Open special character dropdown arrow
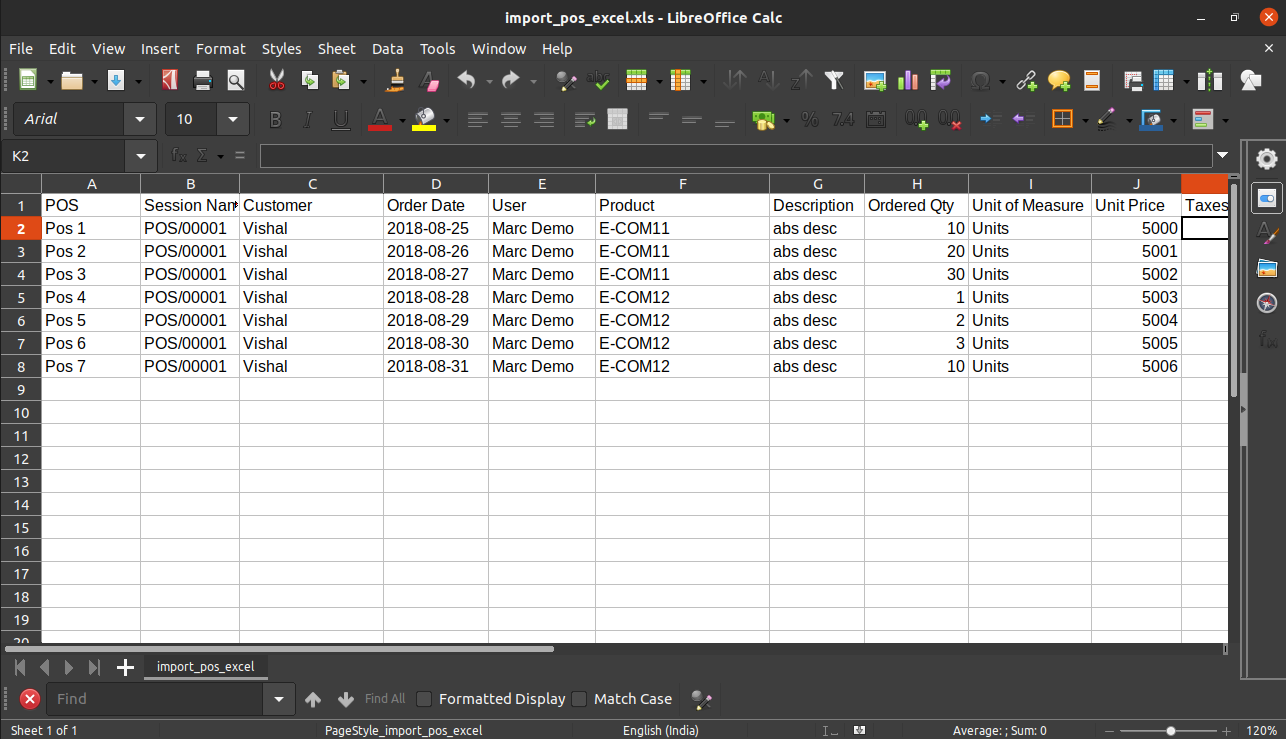Screen dimensions: 1286x739 click(x=1002, y=81)
